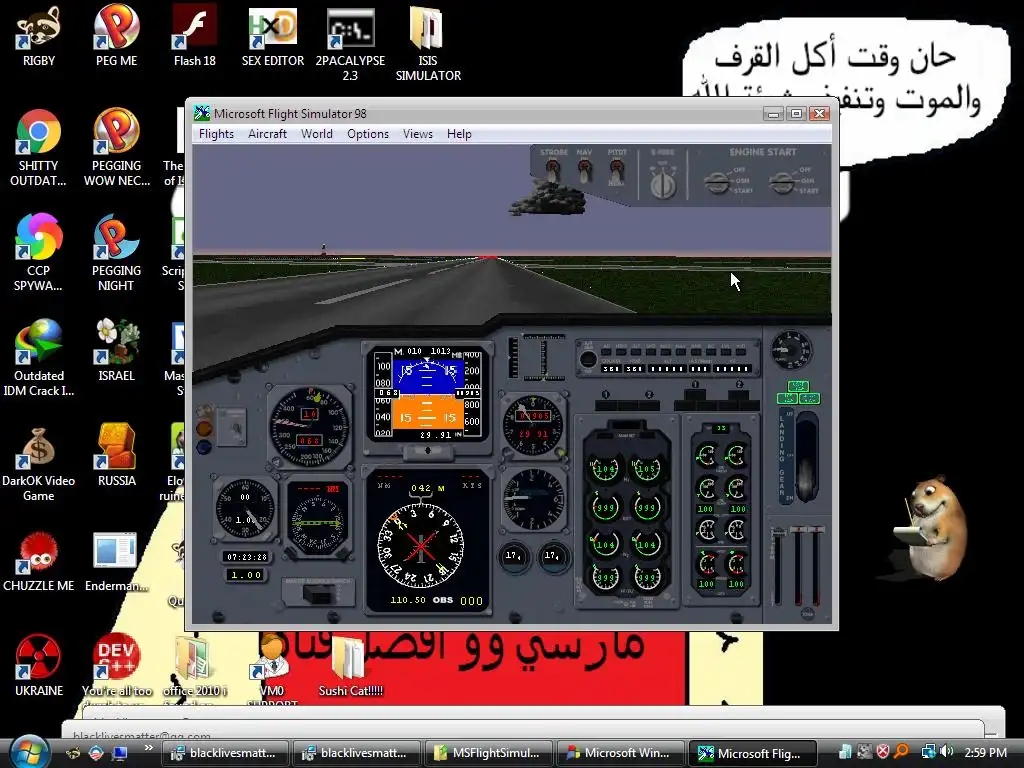The width and height of the screenshot is (1024, 768).
Task: Open the CCP SPYWA... Chrome-style shortcut
Action: (39, 251)
